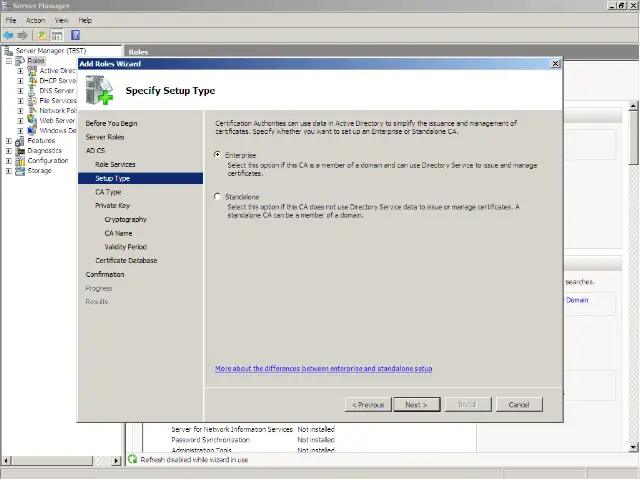Click the Forward arrow toolbar icon
640x480 pixels.
click(22, 36)
